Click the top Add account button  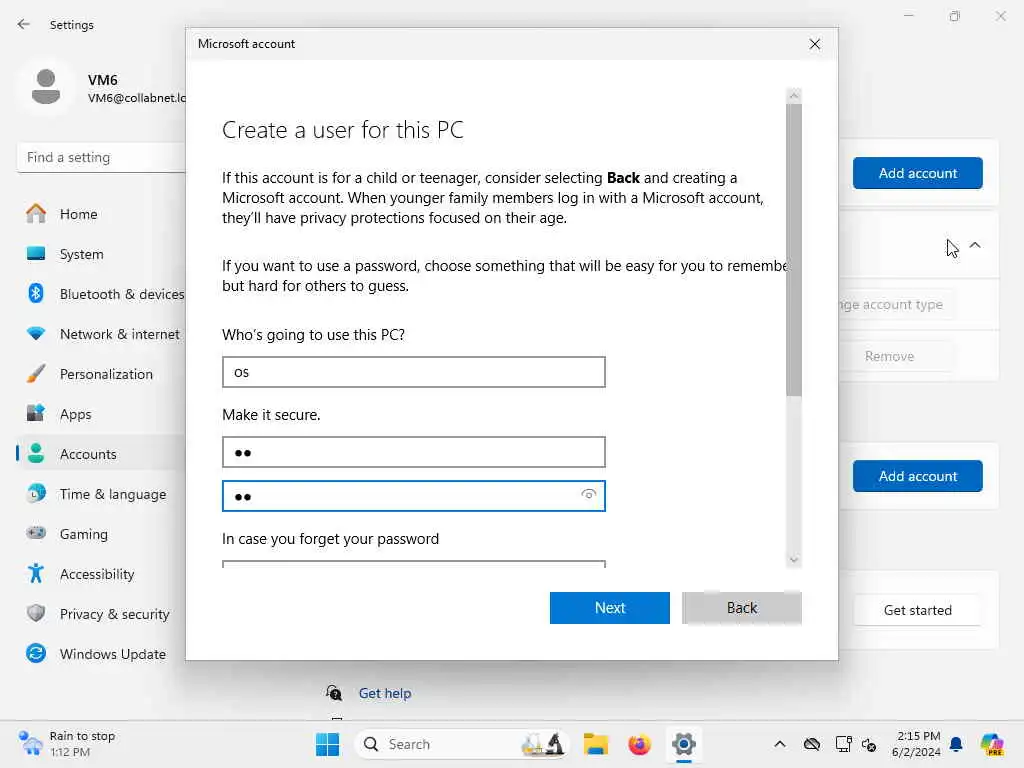coord(918,173)
